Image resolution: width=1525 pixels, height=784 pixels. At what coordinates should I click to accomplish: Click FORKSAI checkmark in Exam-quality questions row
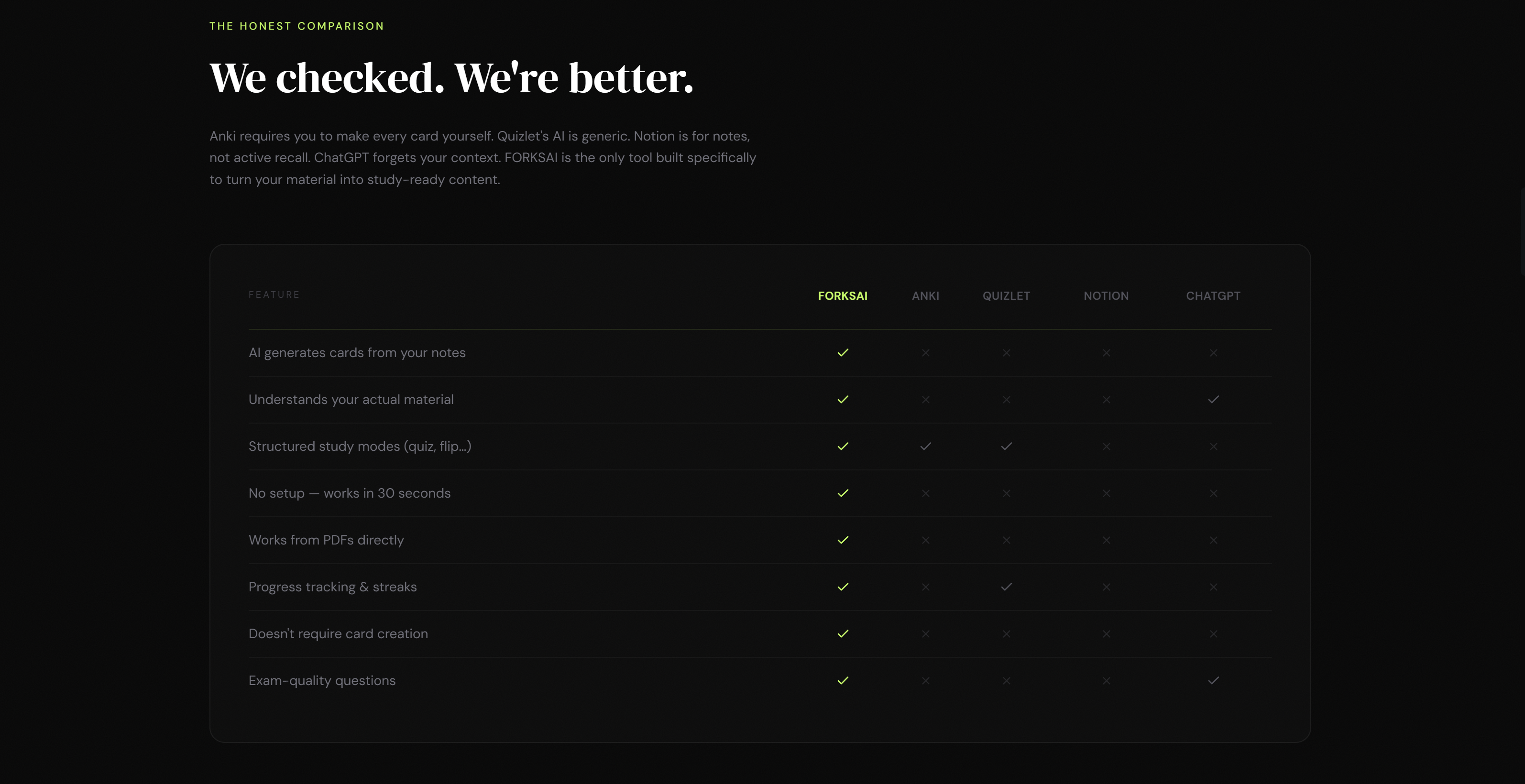[843, 680]
